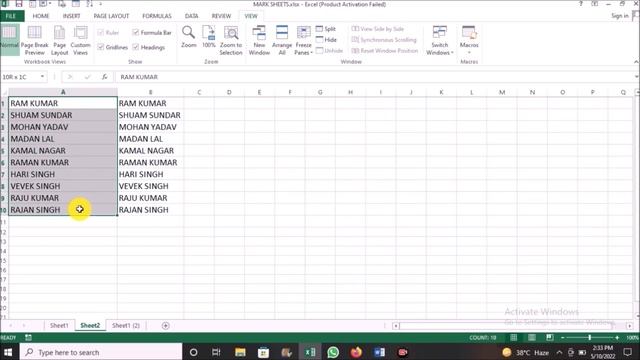640x360 pixels.
Task: Click Page Break Preview status bar icon
Action: 550,338
